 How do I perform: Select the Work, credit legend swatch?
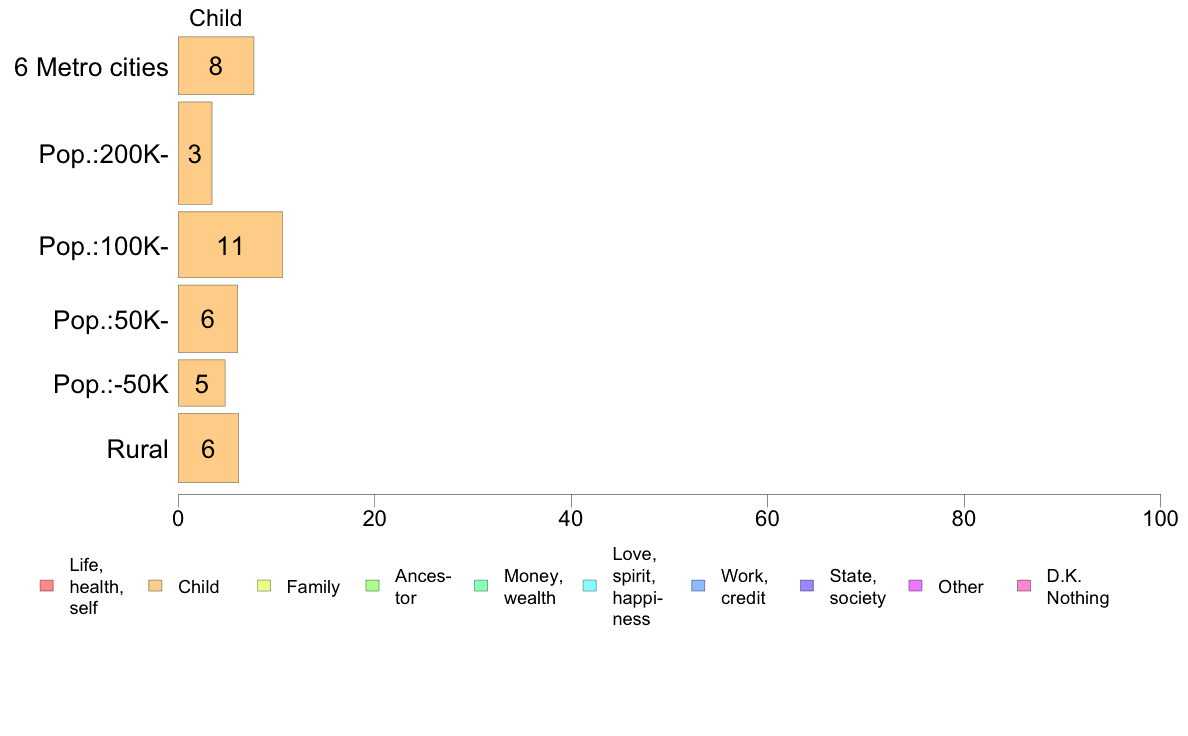[698, 586]
